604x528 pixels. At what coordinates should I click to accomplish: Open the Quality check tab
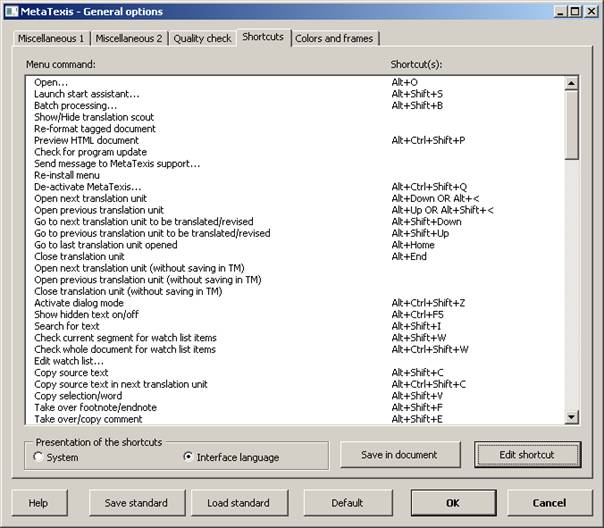202,39
